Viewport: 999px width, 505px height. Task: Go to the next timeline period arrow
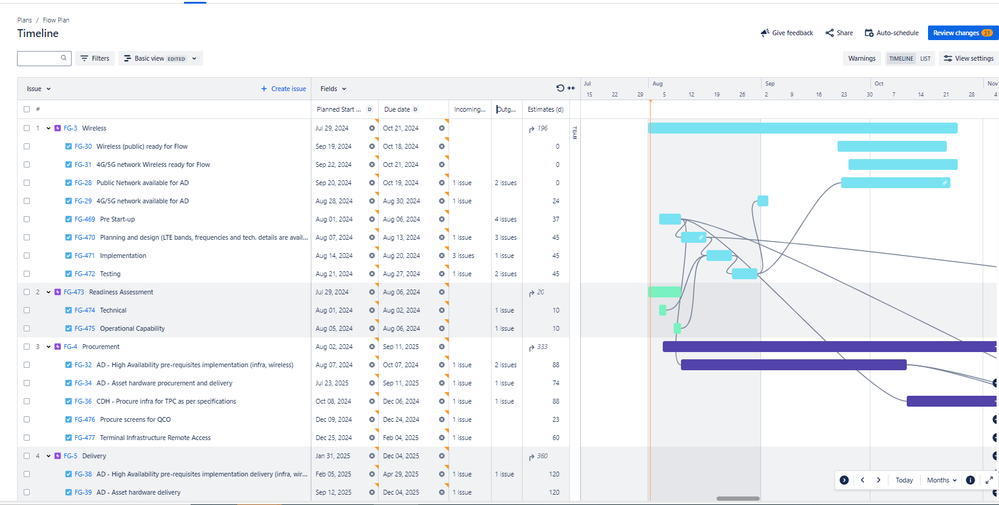click(879, 480)
